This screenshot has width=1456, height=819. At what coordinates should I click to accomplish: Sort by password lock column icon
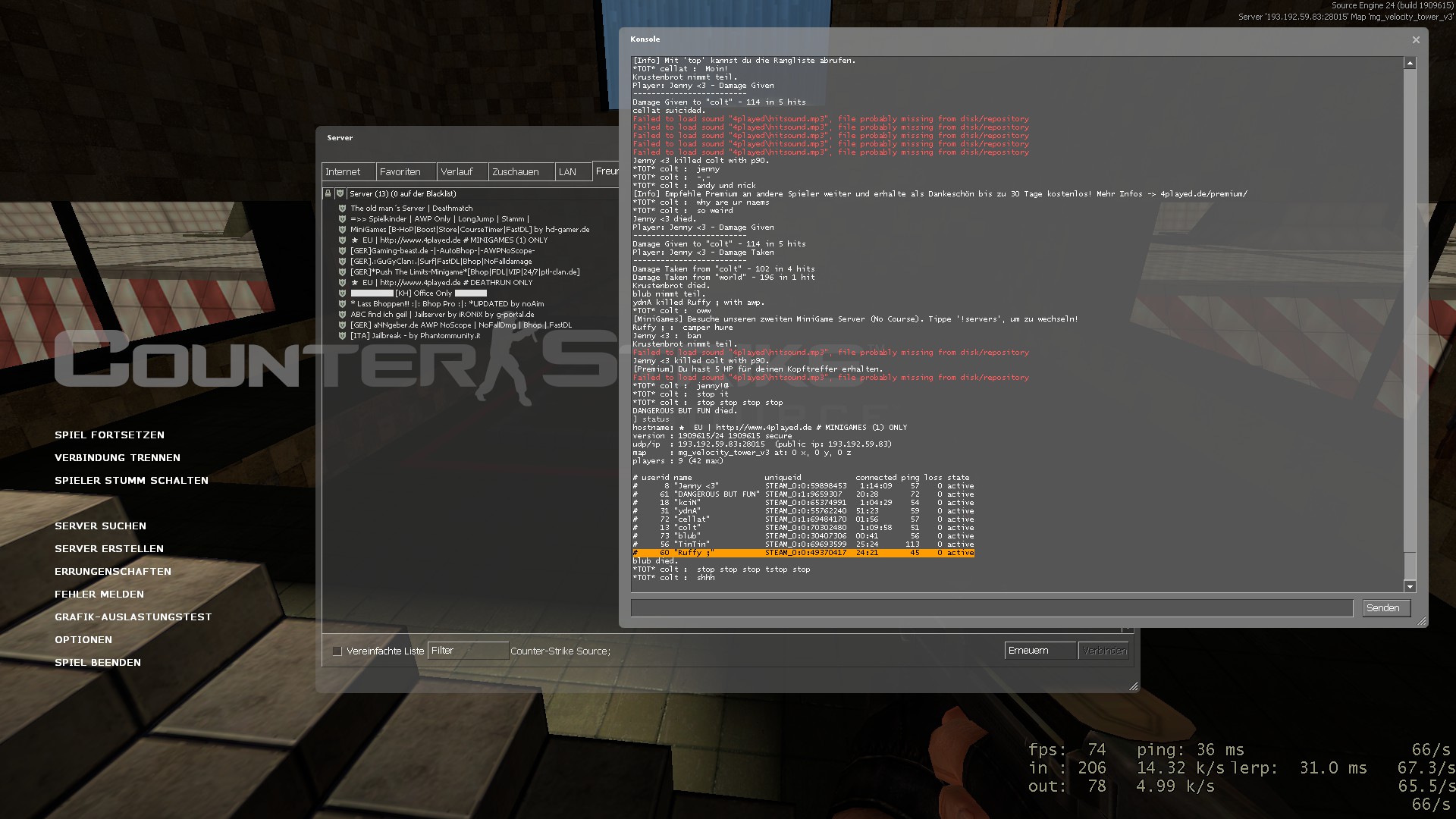point(328,194)
